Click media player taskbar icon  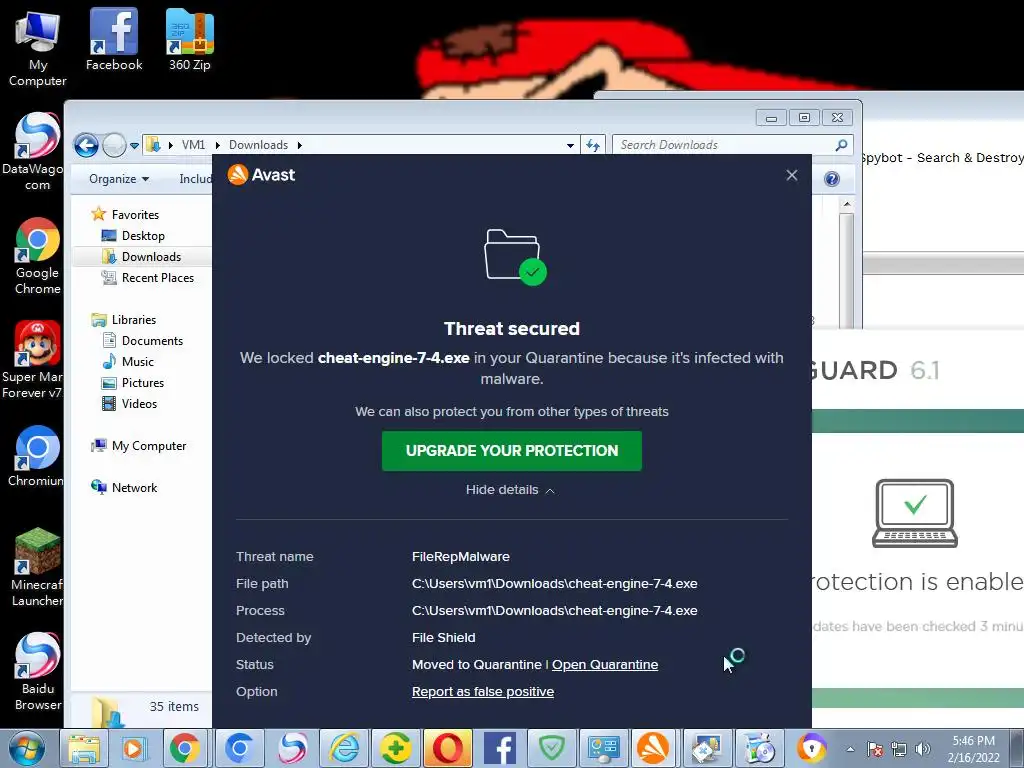(135, 748)
